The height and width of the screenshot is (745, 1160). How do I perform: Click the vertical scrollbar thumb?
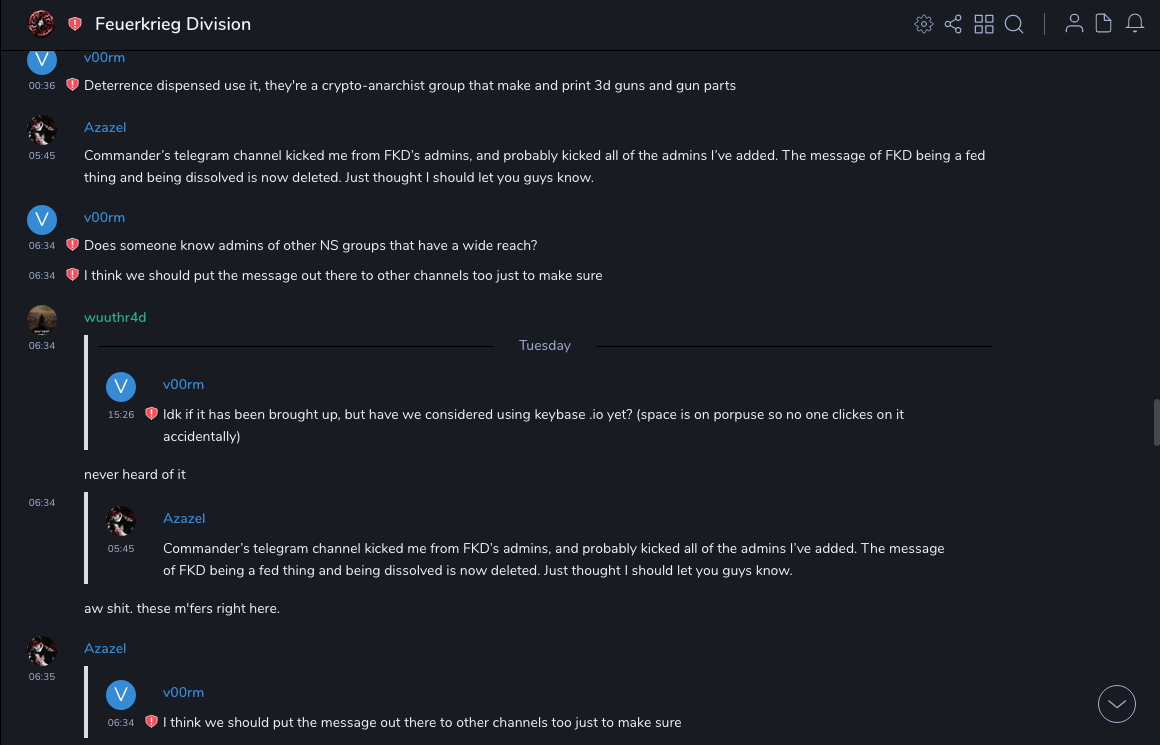[x=1156, y=422]
